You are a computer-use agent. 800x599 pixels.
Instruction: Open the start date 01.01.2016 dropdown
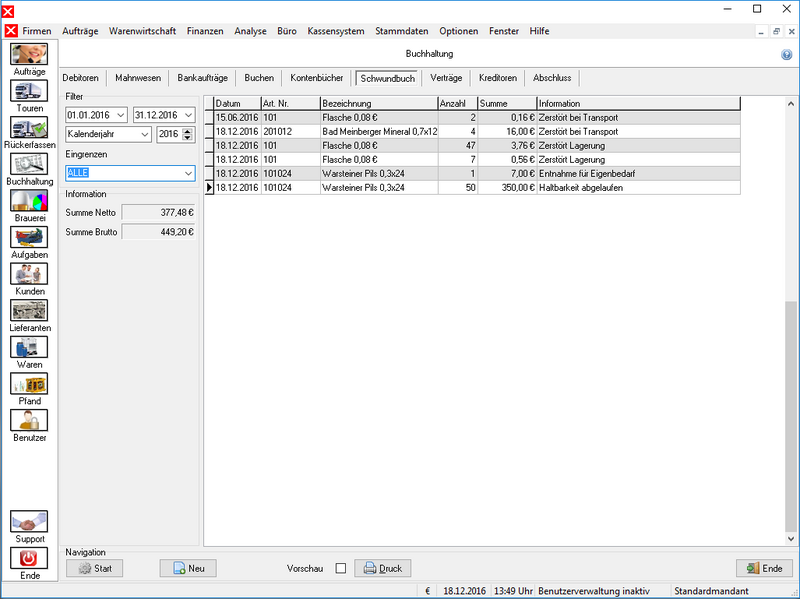coord(120,115)
